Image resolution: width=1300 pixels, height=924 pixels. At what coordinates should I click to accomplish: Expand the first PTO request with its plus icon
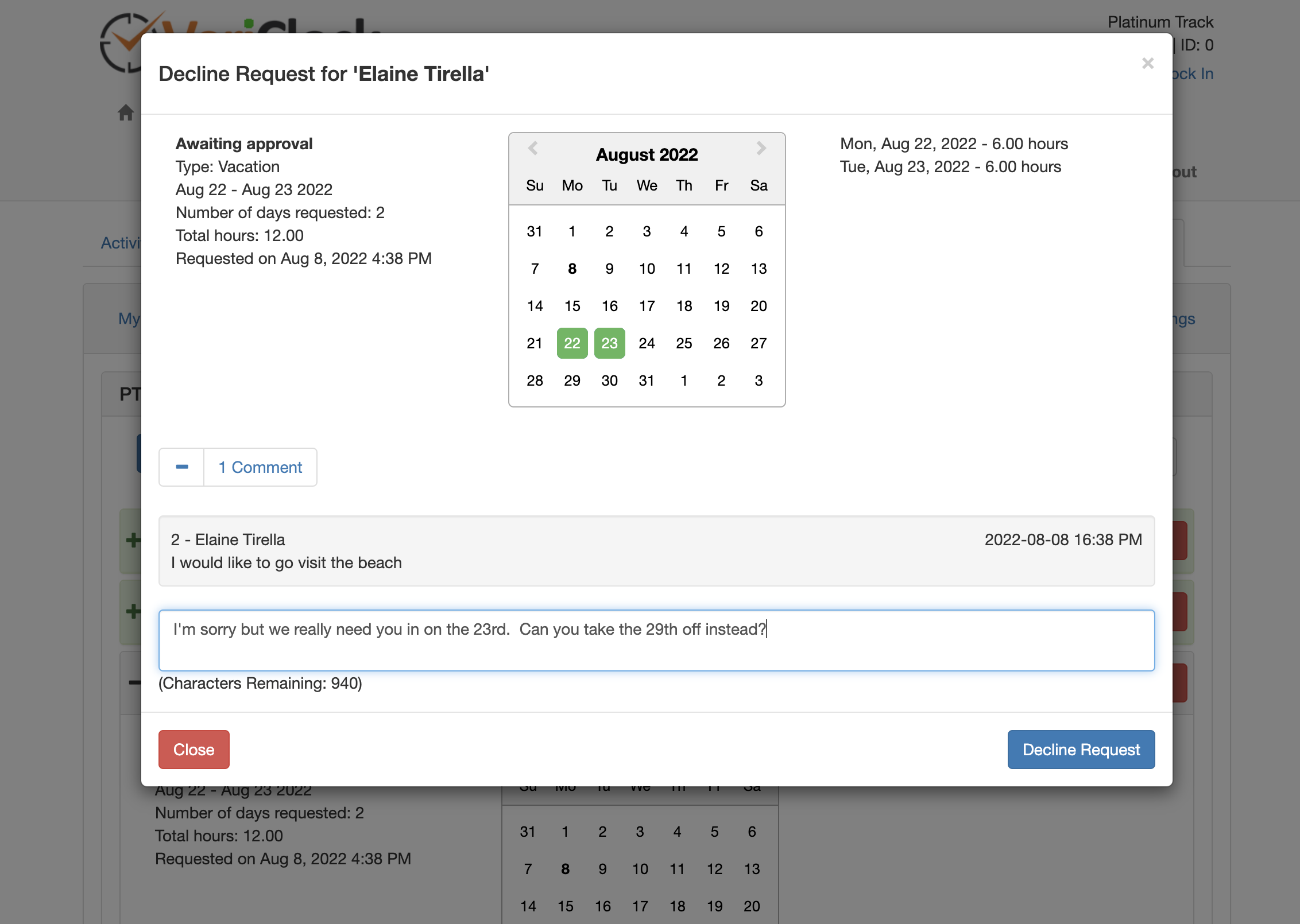[x=131, y=539]
